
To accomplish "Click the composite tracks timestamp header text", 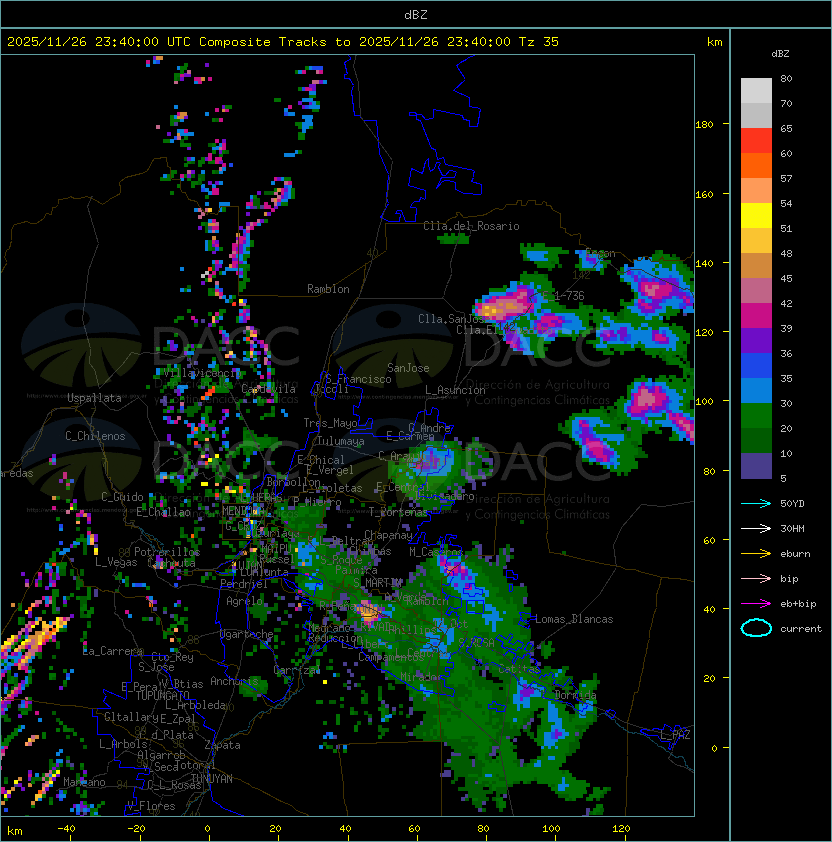I will (x=283, y=42).
